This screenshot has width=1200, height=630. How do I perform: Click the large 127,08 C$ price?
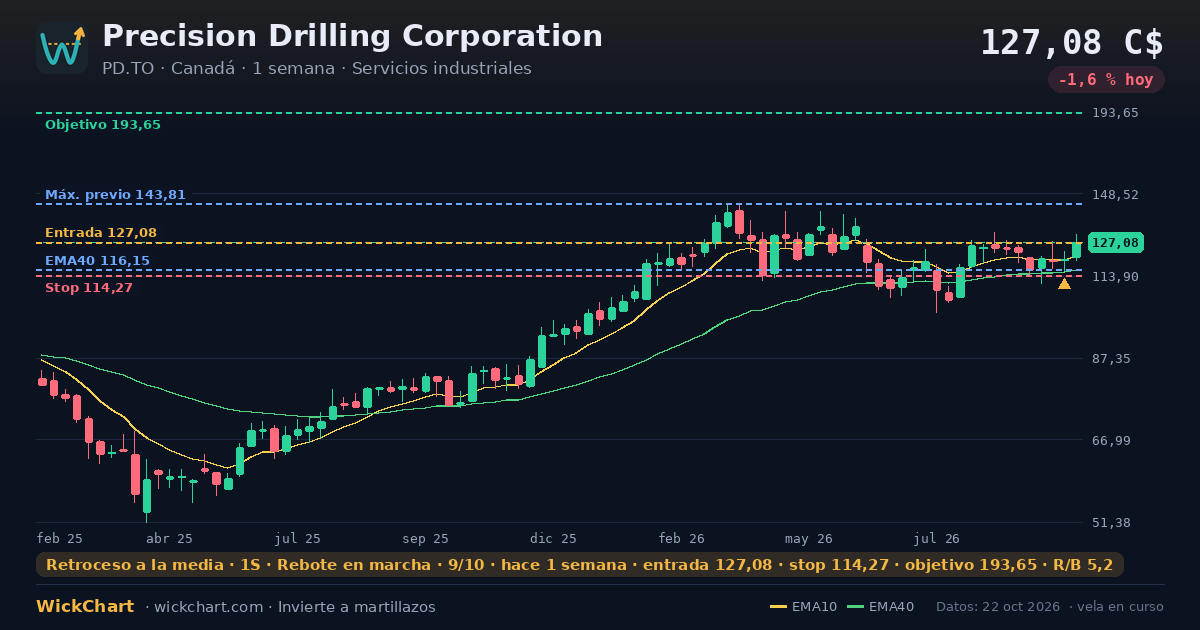point(1071,43)
